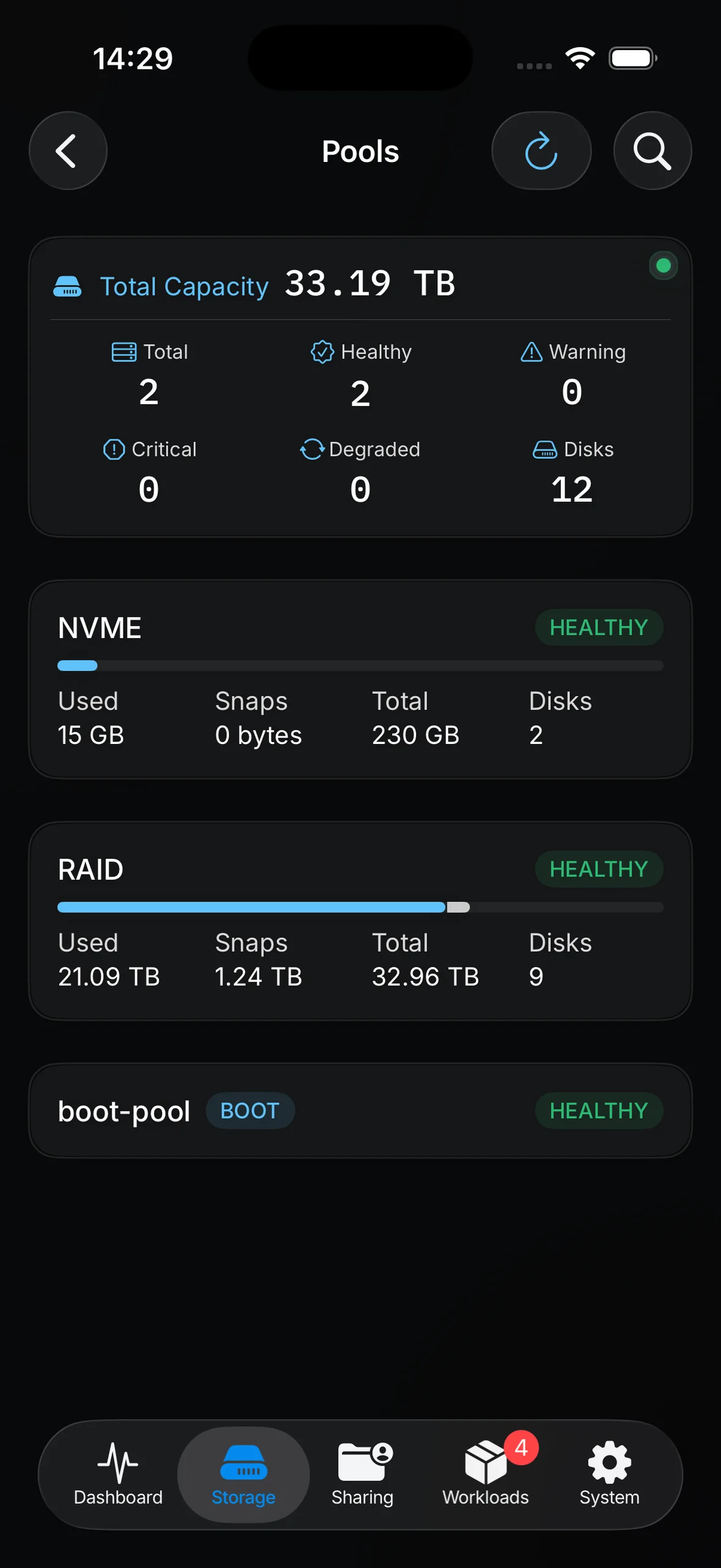Tap the RAID usage progress bar

pyautogui.click(x=360, y=907)
